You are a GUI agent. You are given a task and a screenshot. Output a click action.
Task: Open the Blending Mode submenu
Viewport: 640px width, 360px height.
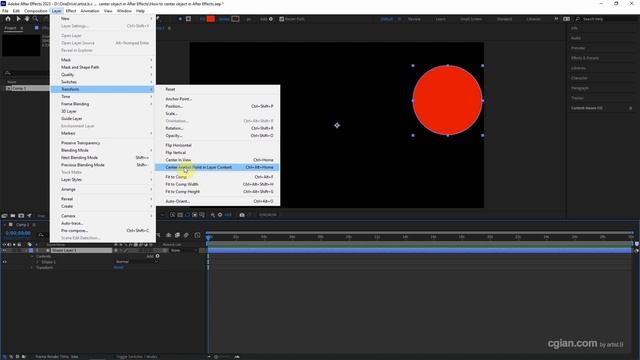tap(103, 150)
